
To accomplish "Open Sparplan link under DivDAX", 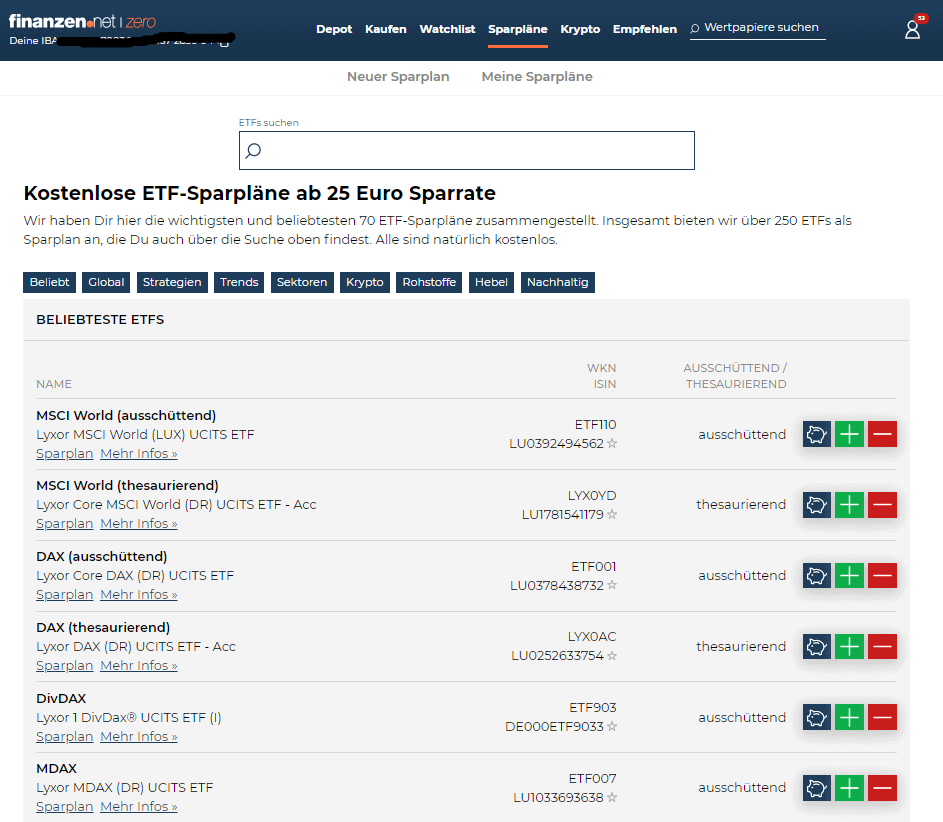I will coord(64,737).
